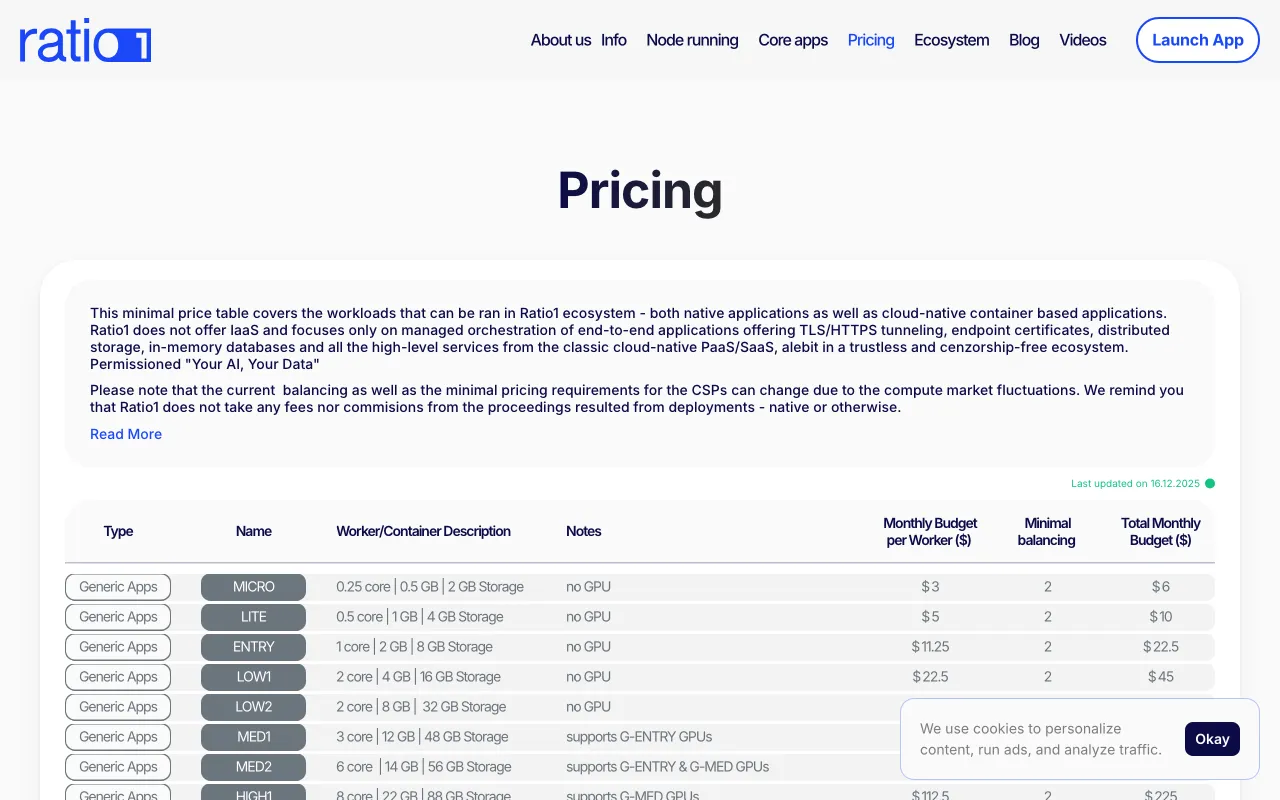Click the $10 total budget cell
This screenshot has width=1280, height=800.
[1161, 617]
